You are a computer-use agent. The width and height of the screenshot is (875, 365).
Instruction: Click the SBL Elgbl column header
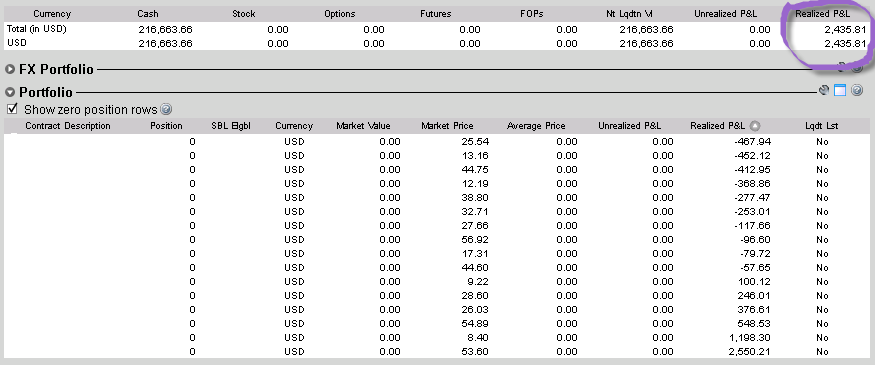[x=230, y=126]
